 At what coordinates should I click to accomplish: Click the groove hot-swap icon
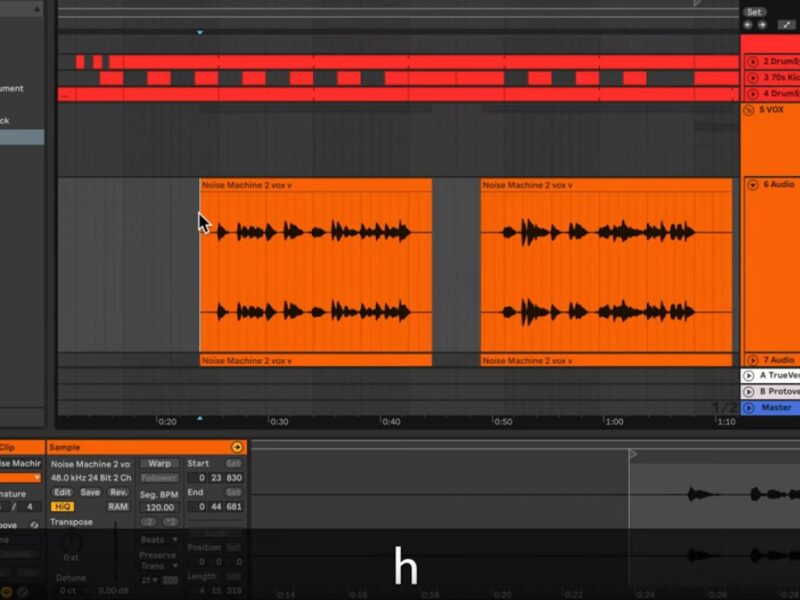(34, 524)
